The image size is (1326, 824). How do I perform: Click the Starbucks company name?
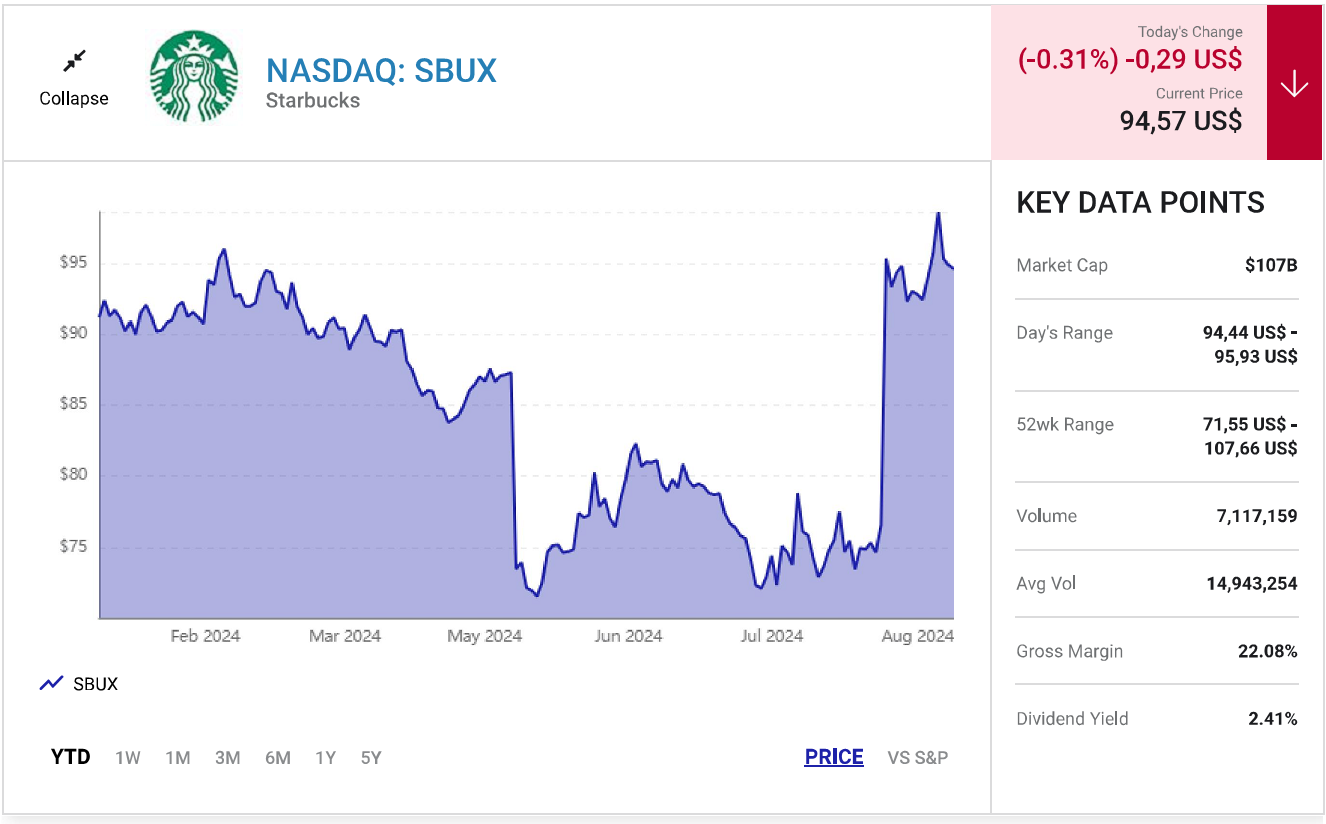click(x=313, y=101)
